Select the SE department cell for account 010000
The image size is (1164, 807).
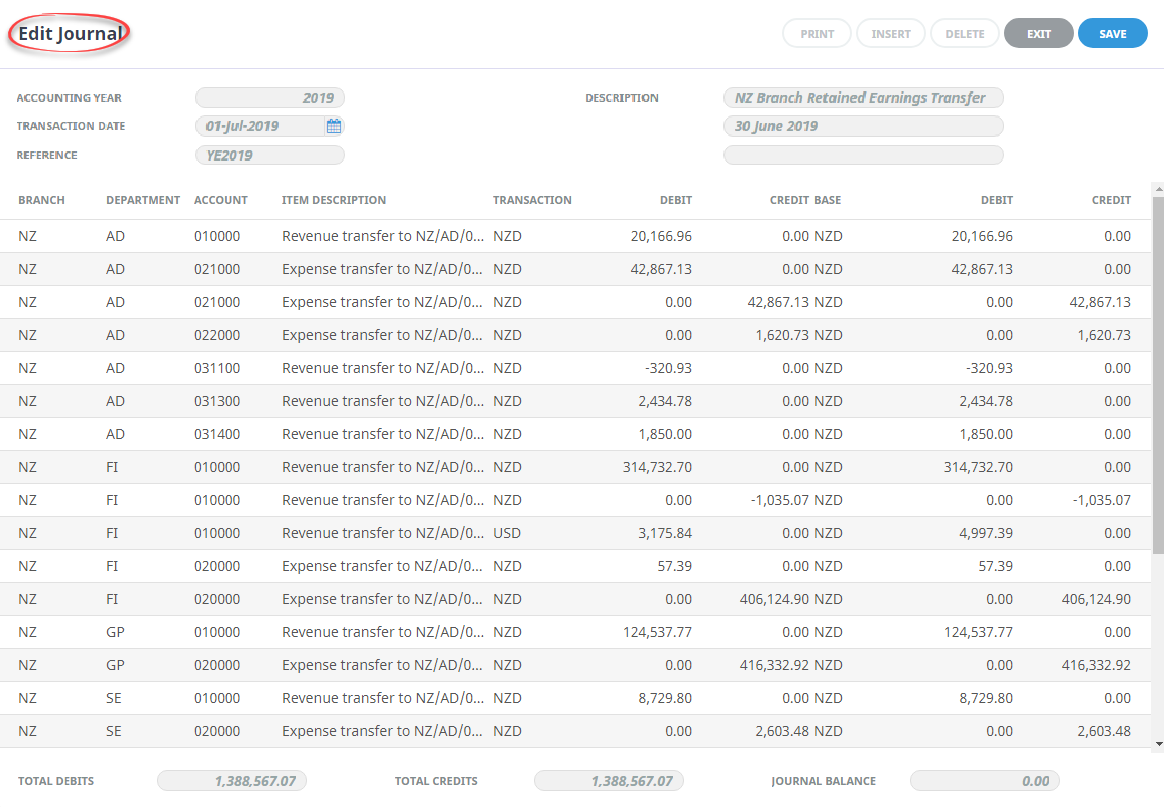pos(114,698)
